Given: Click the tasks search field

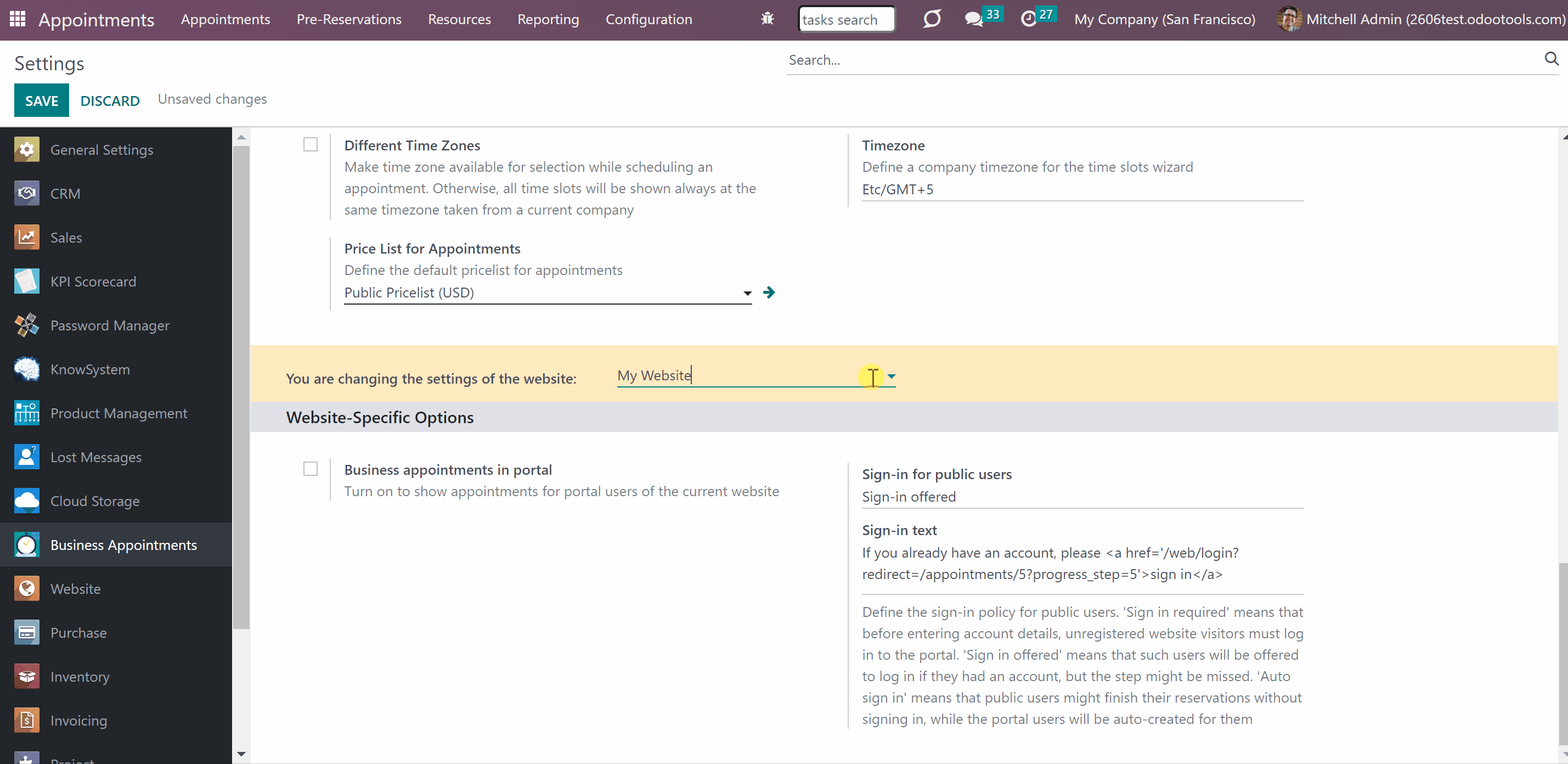Looking at the screenshot, I should pos(846,19).
